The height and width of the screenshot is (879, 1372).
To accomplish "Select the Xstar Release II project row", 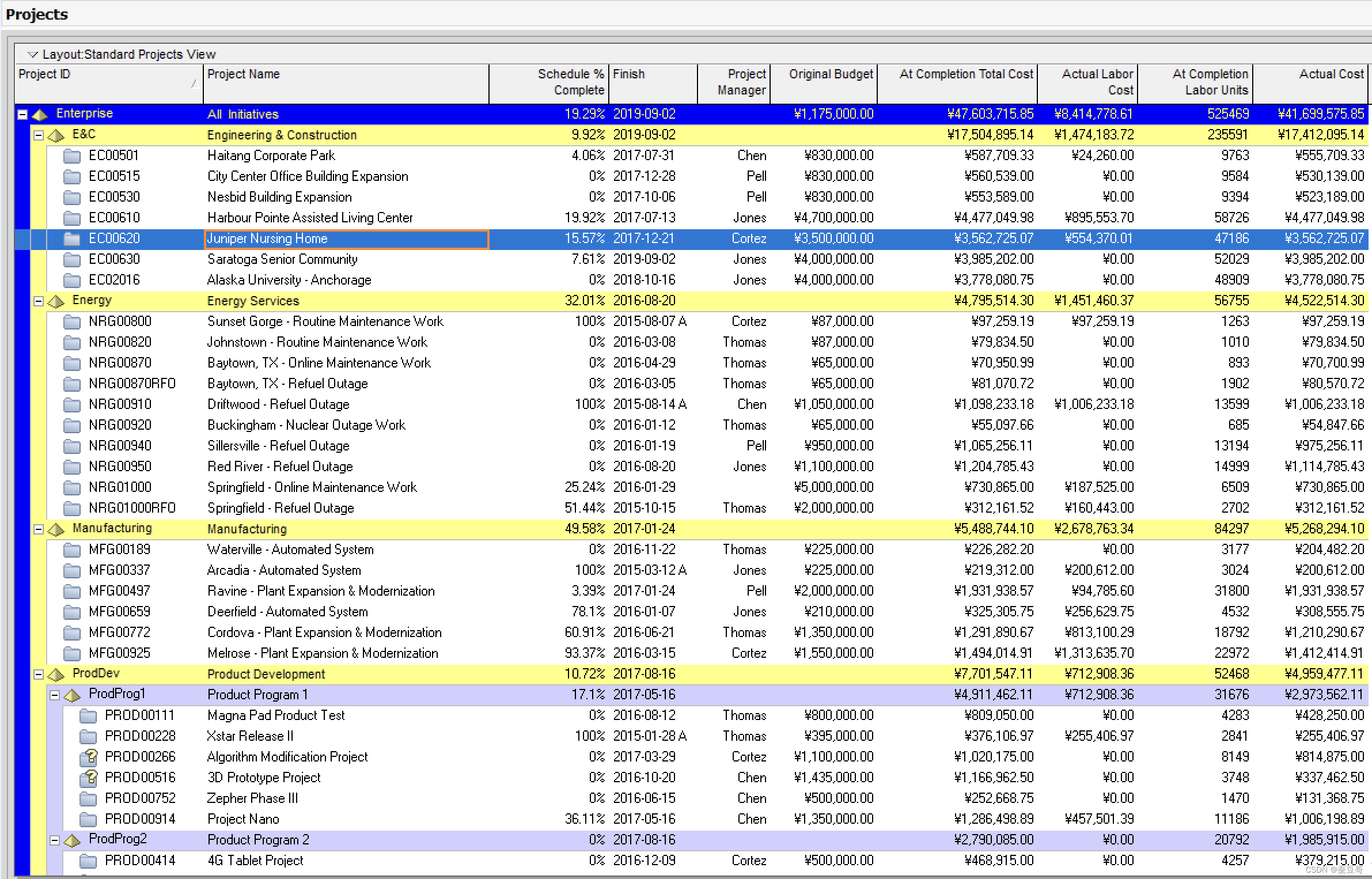I will pyautogui.click(x=250, y=736).
